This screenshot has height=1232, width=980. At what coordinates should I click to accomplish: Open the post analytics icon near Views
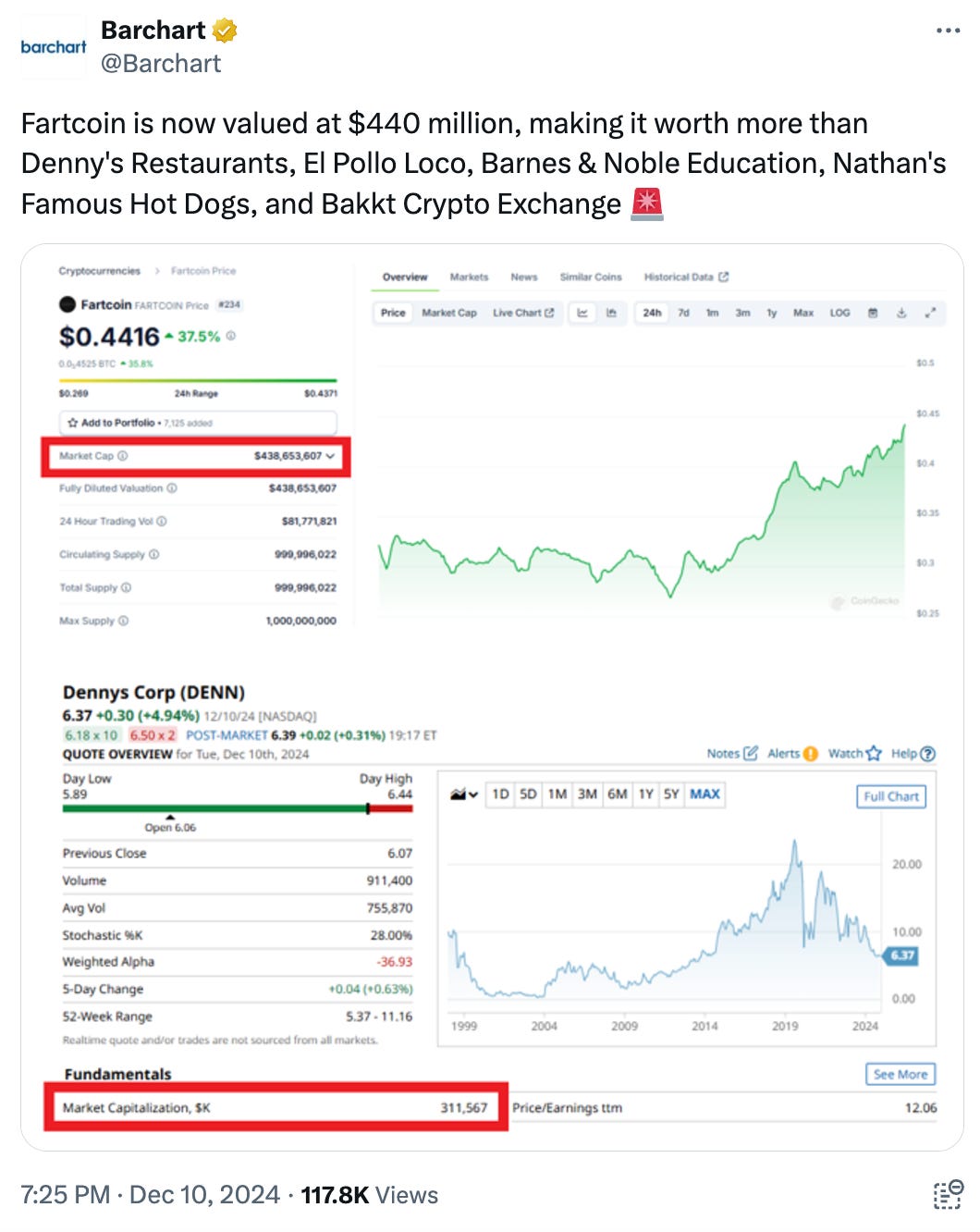pyautogui.click(x=948, y=1194)
